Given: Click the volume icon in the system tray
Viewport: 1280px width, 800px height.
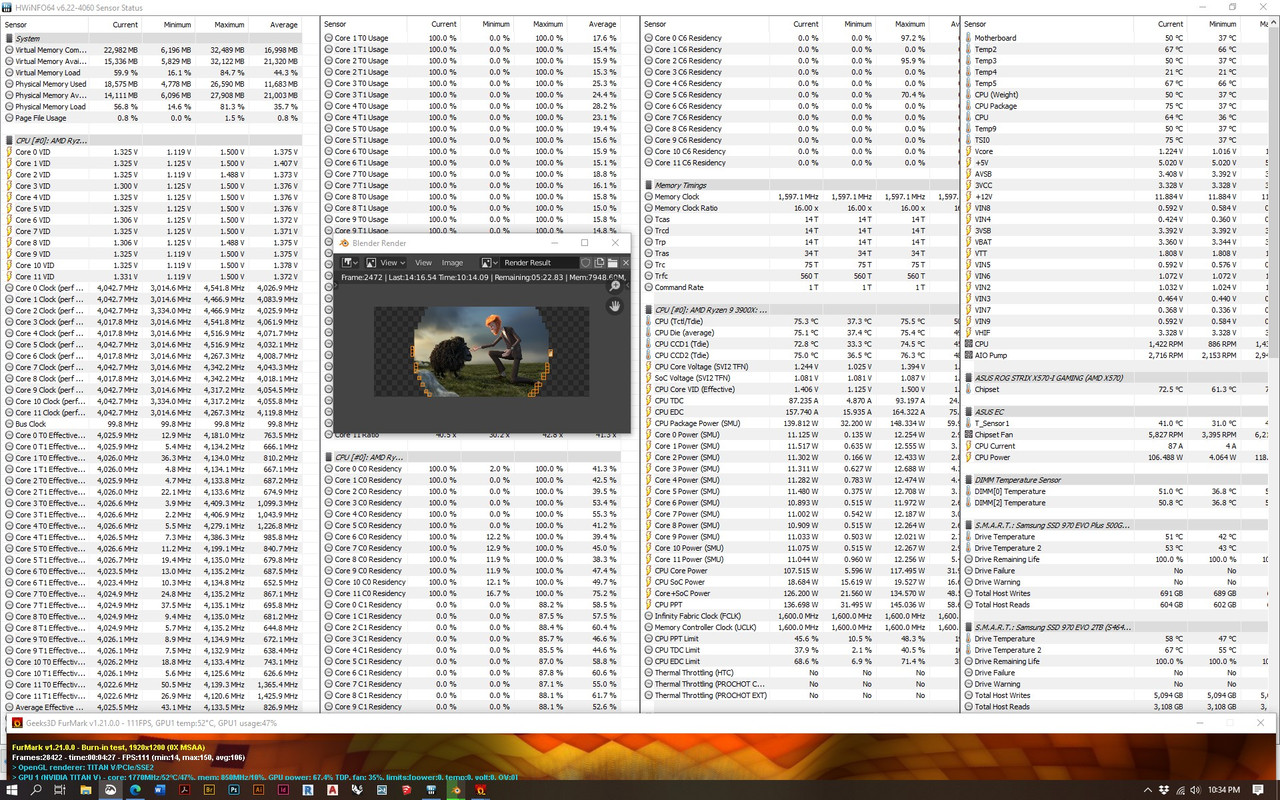Looking at the screenshot, I should [x=1196, y=789].
